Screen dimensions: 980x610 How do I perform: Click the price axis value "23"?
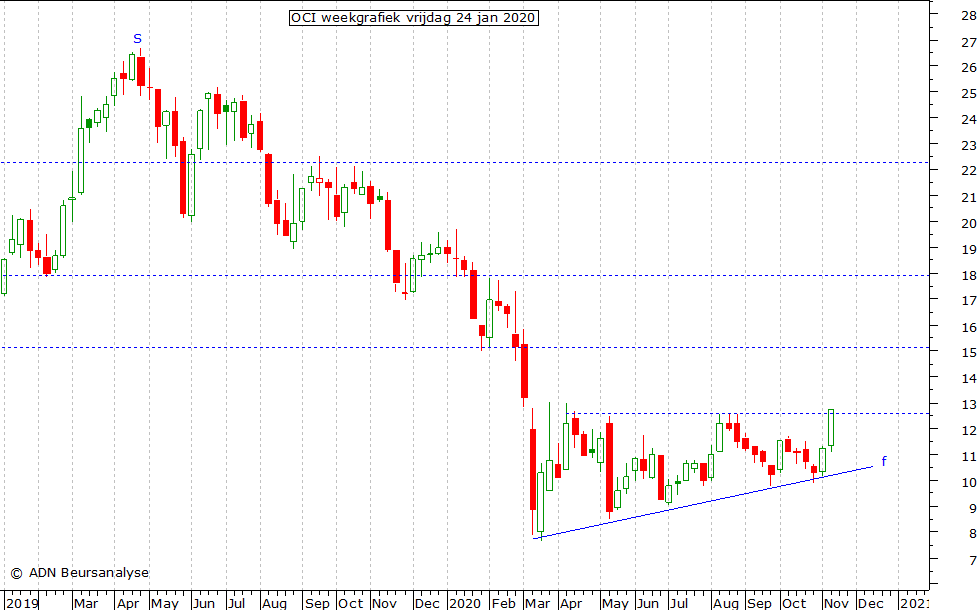969,146
